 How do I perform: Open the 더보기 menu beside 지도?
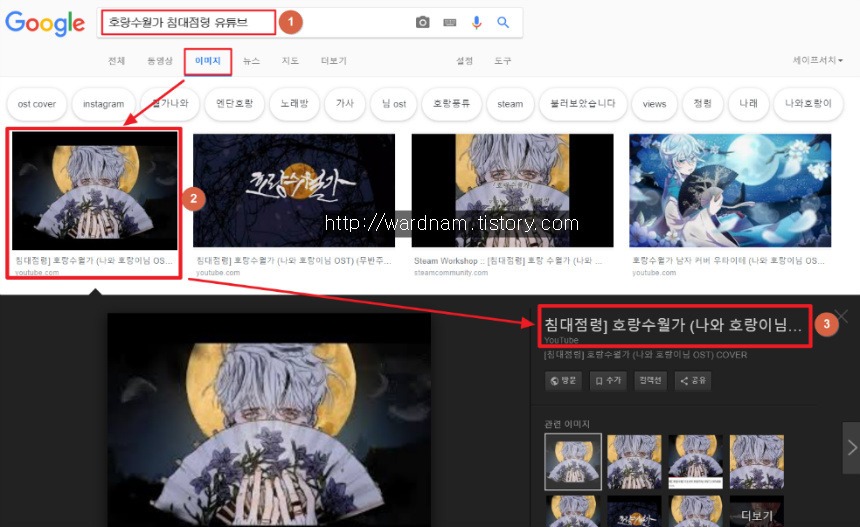coord(333,60)
